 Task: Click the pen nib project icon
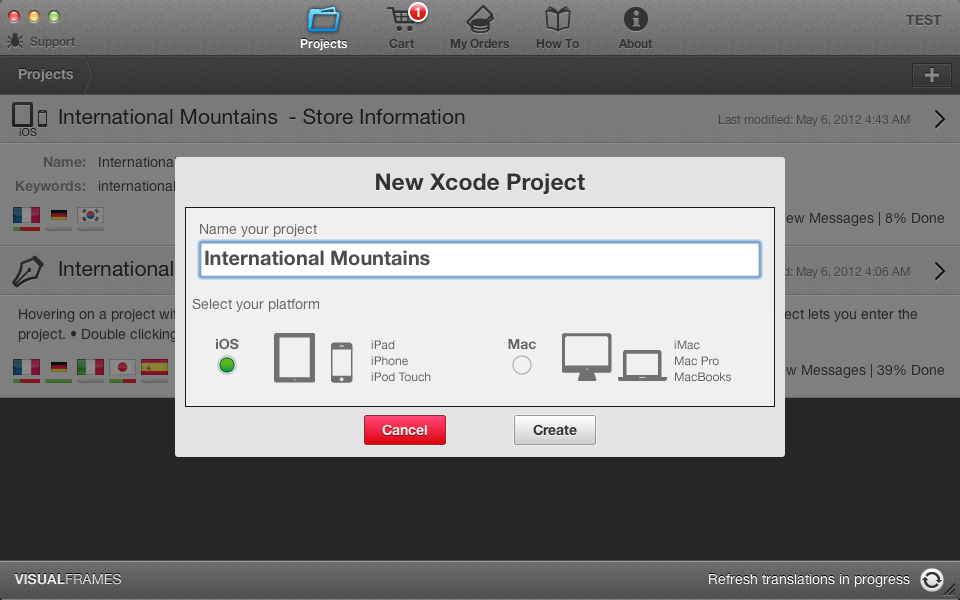click(x=28, y=271)
